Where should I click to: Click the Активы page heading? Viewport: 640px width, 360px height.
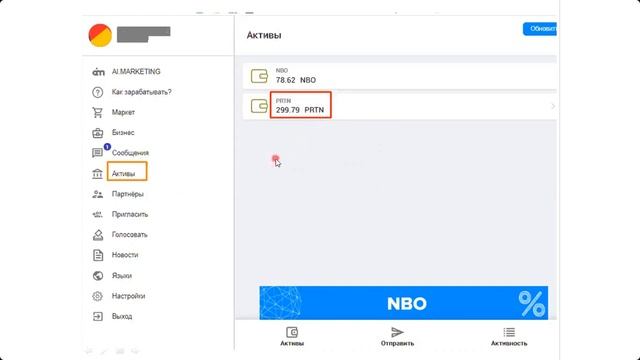pos(264,36)
